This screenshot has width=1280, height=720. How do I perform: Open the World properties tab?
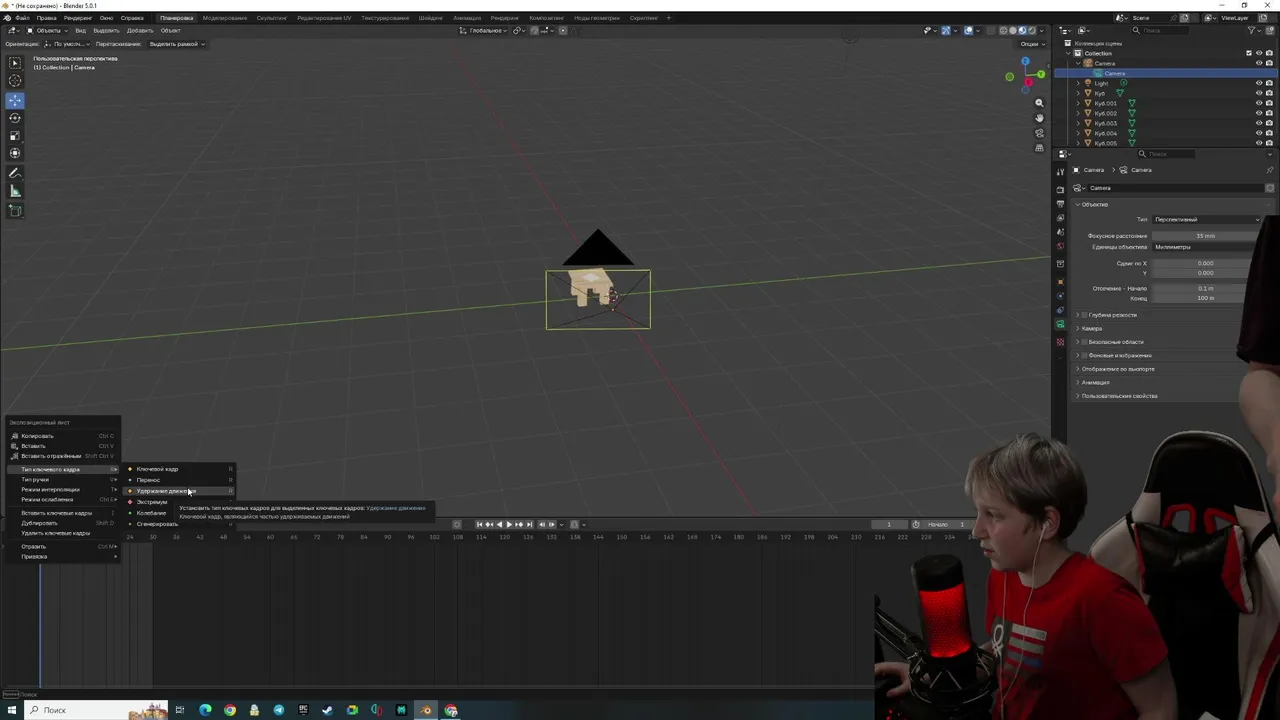pyautogui.click(x=1061, y=246)
